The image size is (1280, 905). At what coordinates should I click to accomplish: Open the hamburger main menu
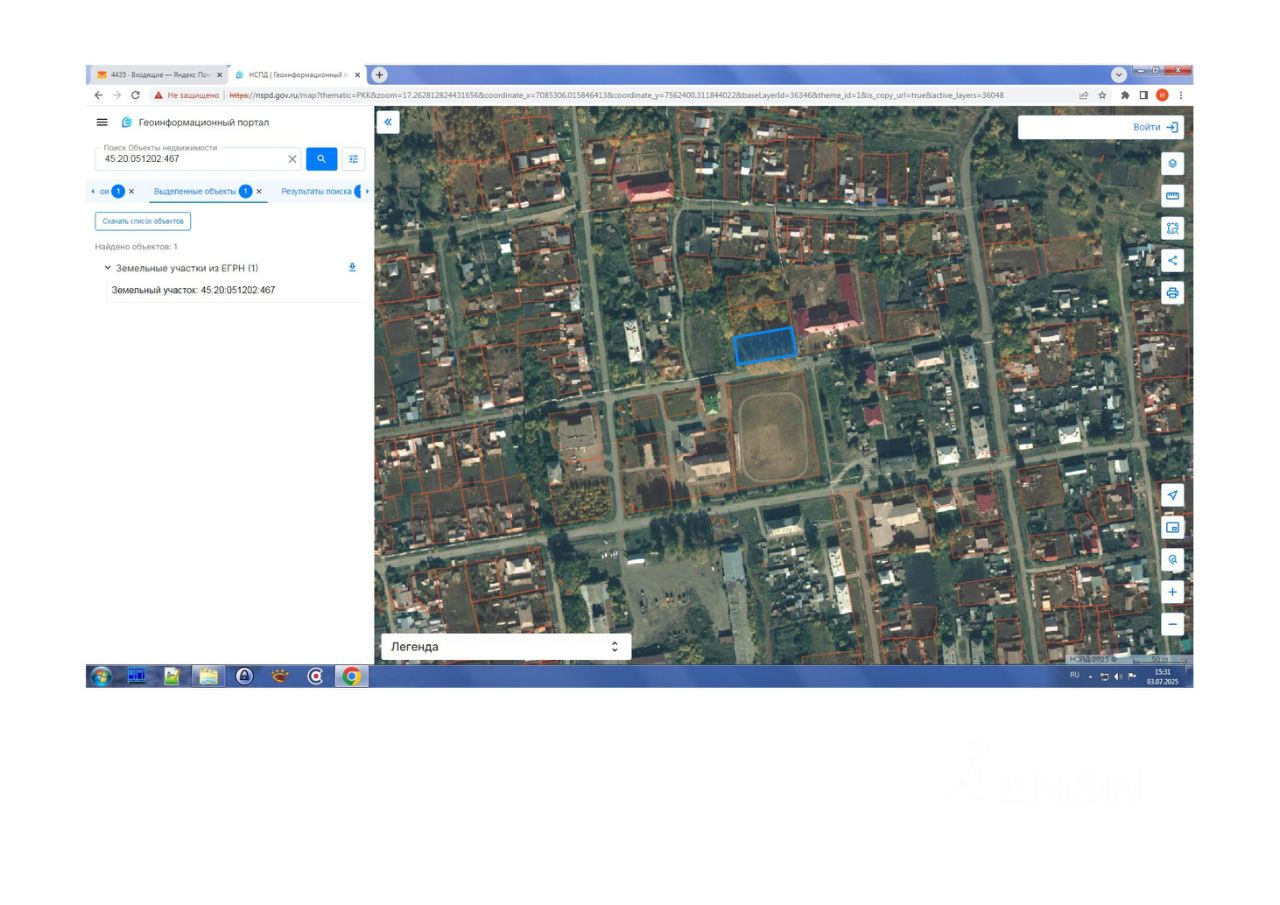coord(102,122)
